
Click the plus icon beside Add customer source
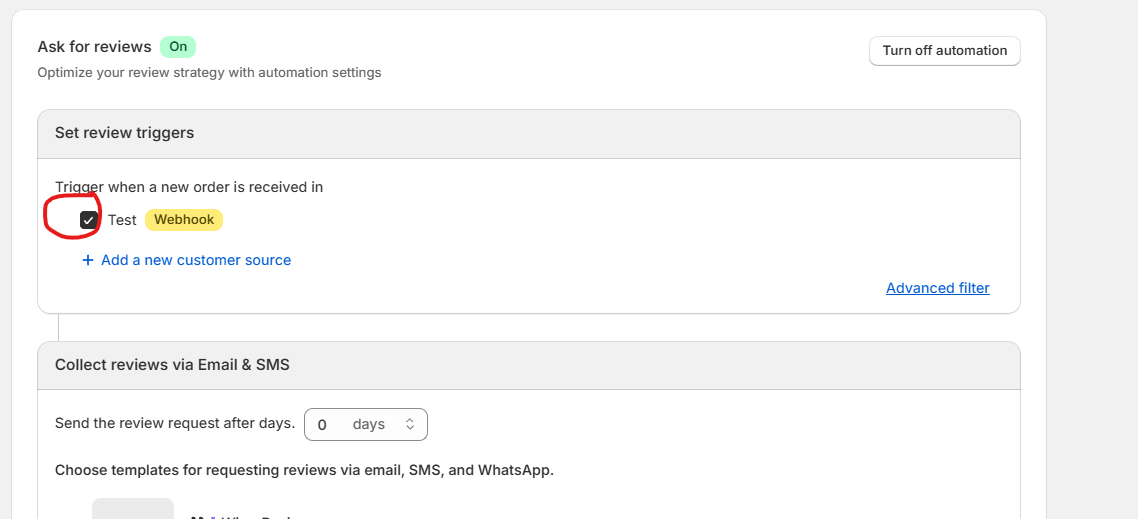(x=88, y=260)
